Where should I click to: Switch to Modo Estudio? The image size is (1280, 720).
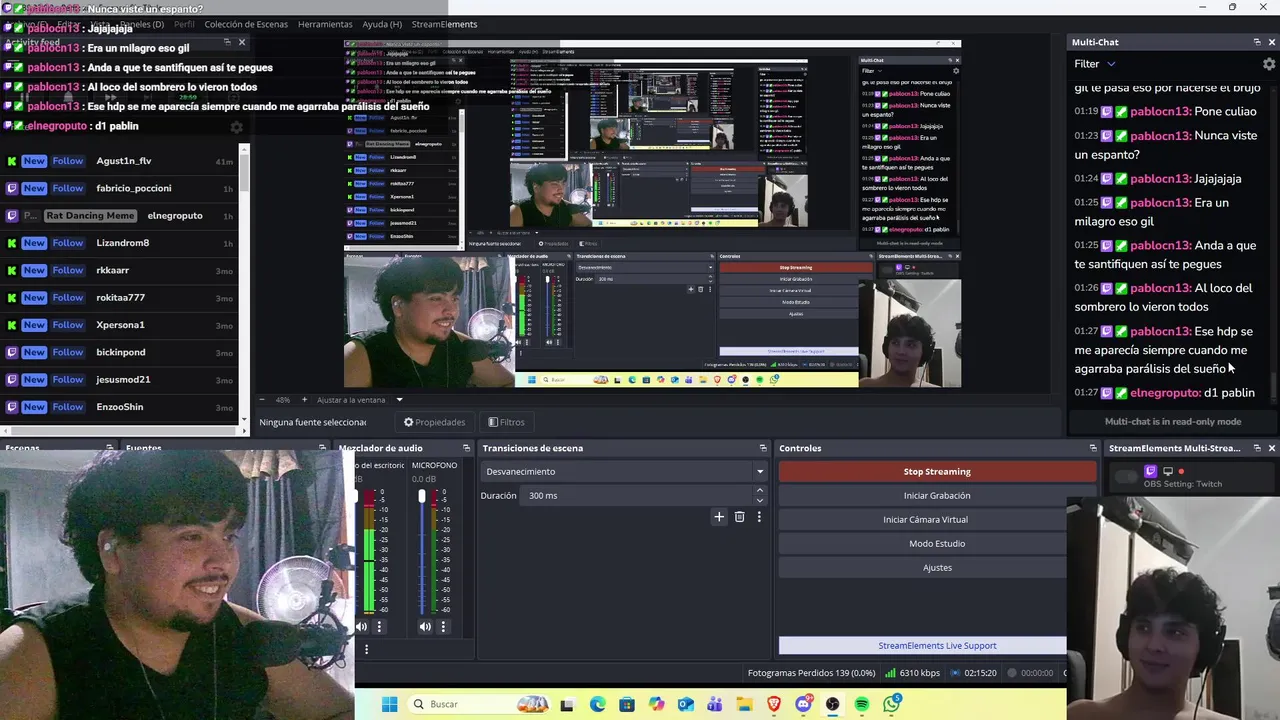937,544
